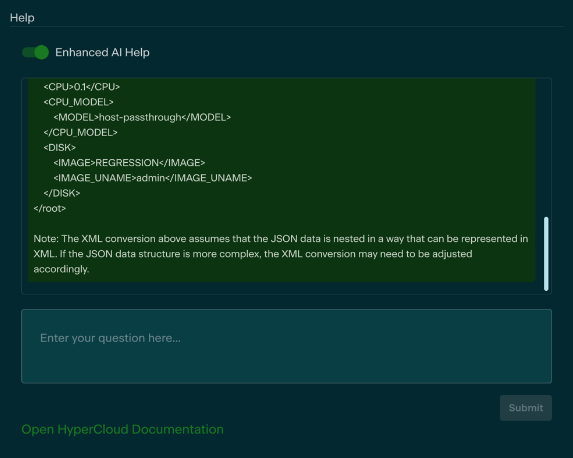Toggle the Enhanced AI Help switch

click(x=35, y=52)
